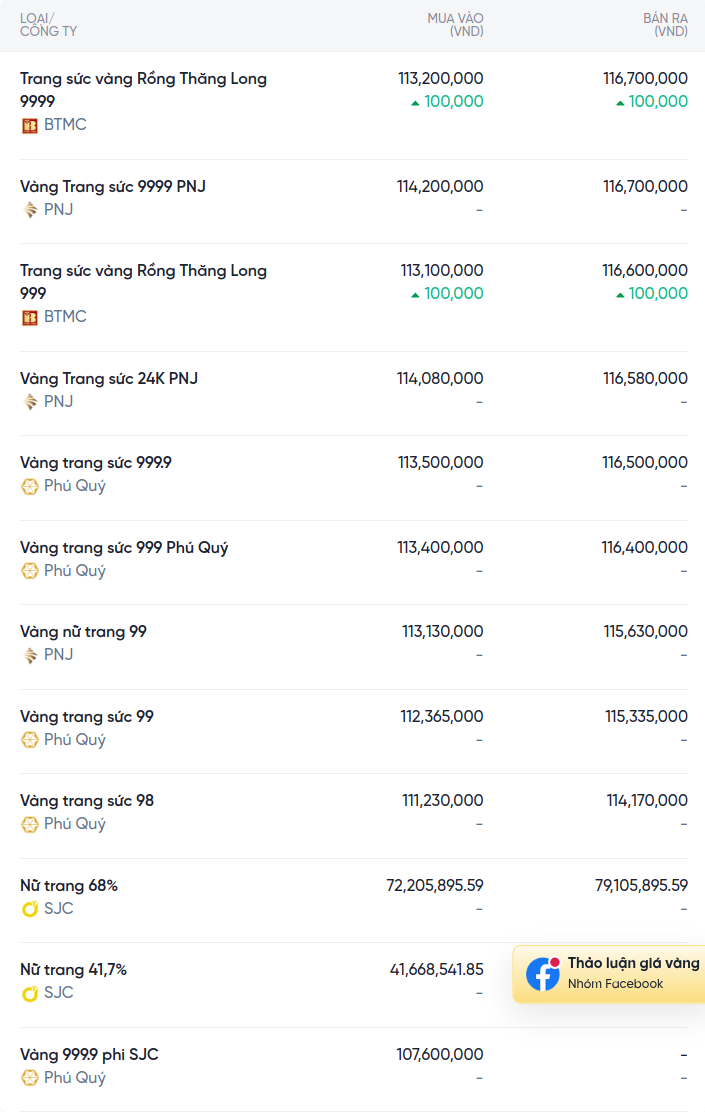This screenshot has width=705, height=1112.
Task: Click Phú Quý logo under Vàng trang sức 999.9
Action: [x=29, y=486]
